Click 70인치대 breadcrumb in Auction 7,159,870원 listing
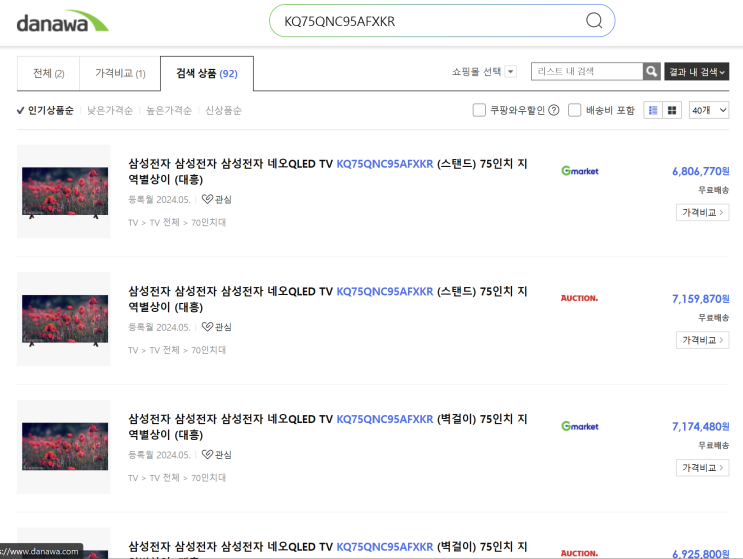 (208, 350)
